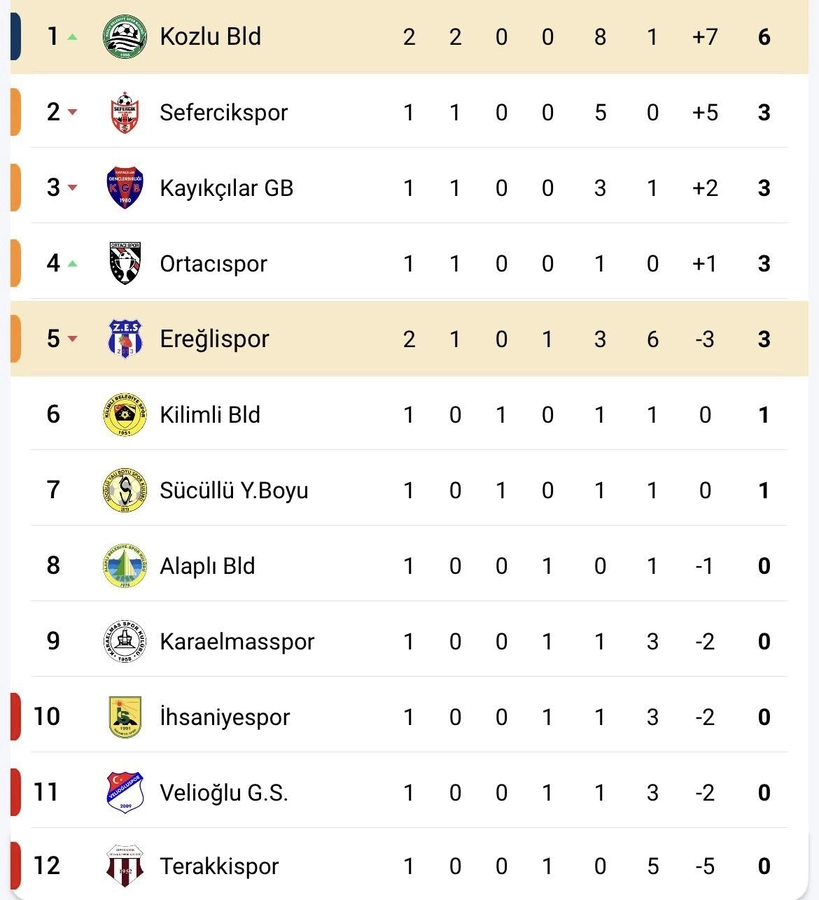This screenshot has width=819, height=900.
Task: Tap the Sefercikspor team crest
Action: pyautogui.click(x=125, y=112)
